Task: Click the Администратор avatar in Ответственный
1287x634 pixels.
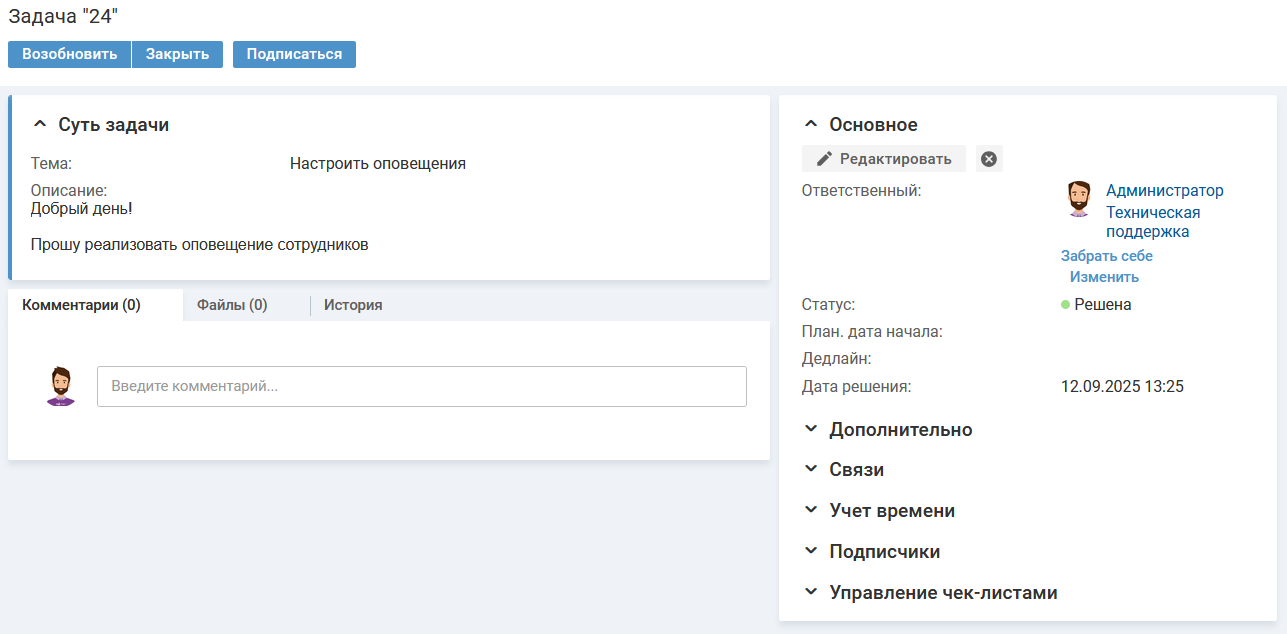Action: point(1078,199)
